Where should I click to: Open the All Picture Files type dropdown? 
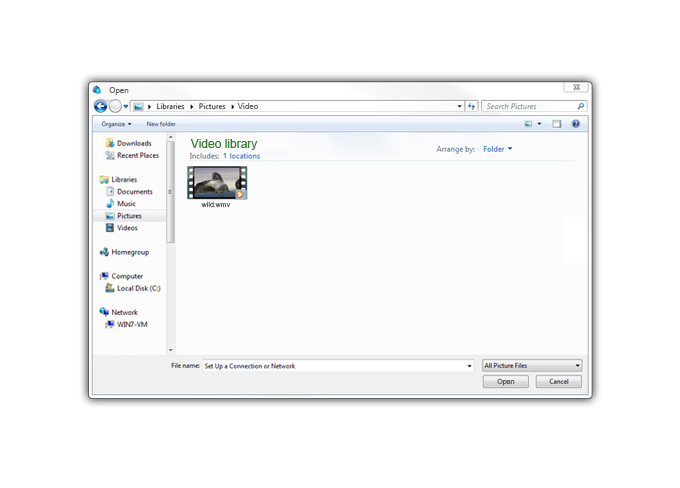pos(532,366)
